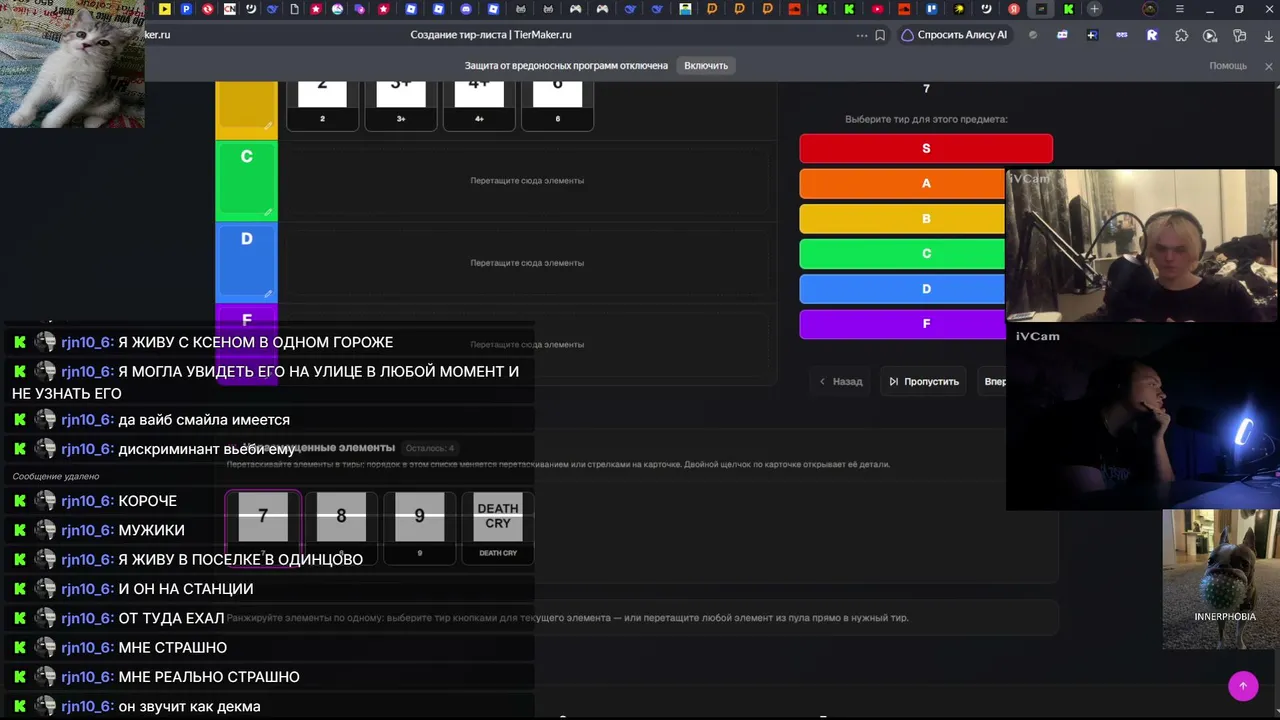Image resolution: width=1280 pixels, height=720 pixels.
Task: Click the pencil edit icon on tier C
Action: click(x=267, y=212)
